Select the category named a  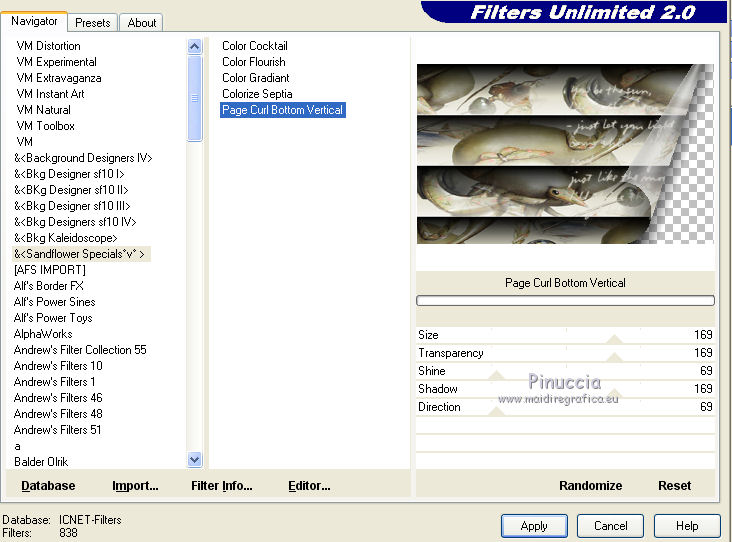(17, 446)
